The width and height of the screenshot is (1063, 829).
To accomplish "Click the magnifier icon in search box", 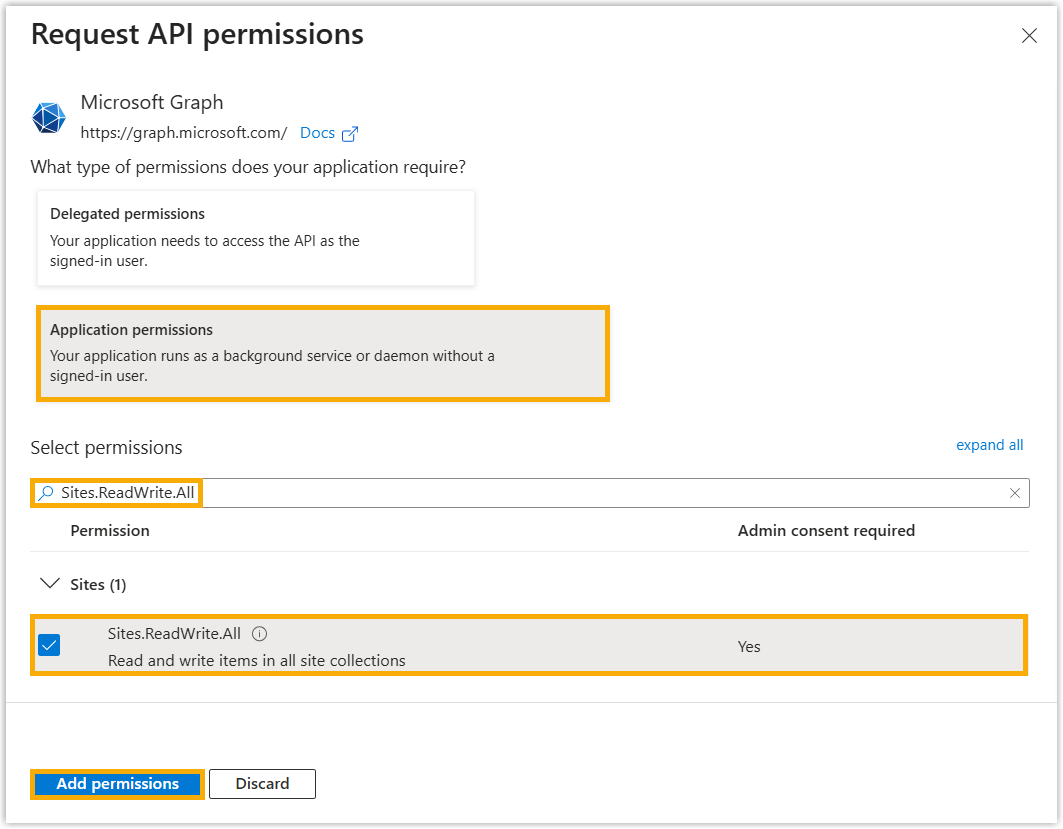I will [x=46, y=493].
